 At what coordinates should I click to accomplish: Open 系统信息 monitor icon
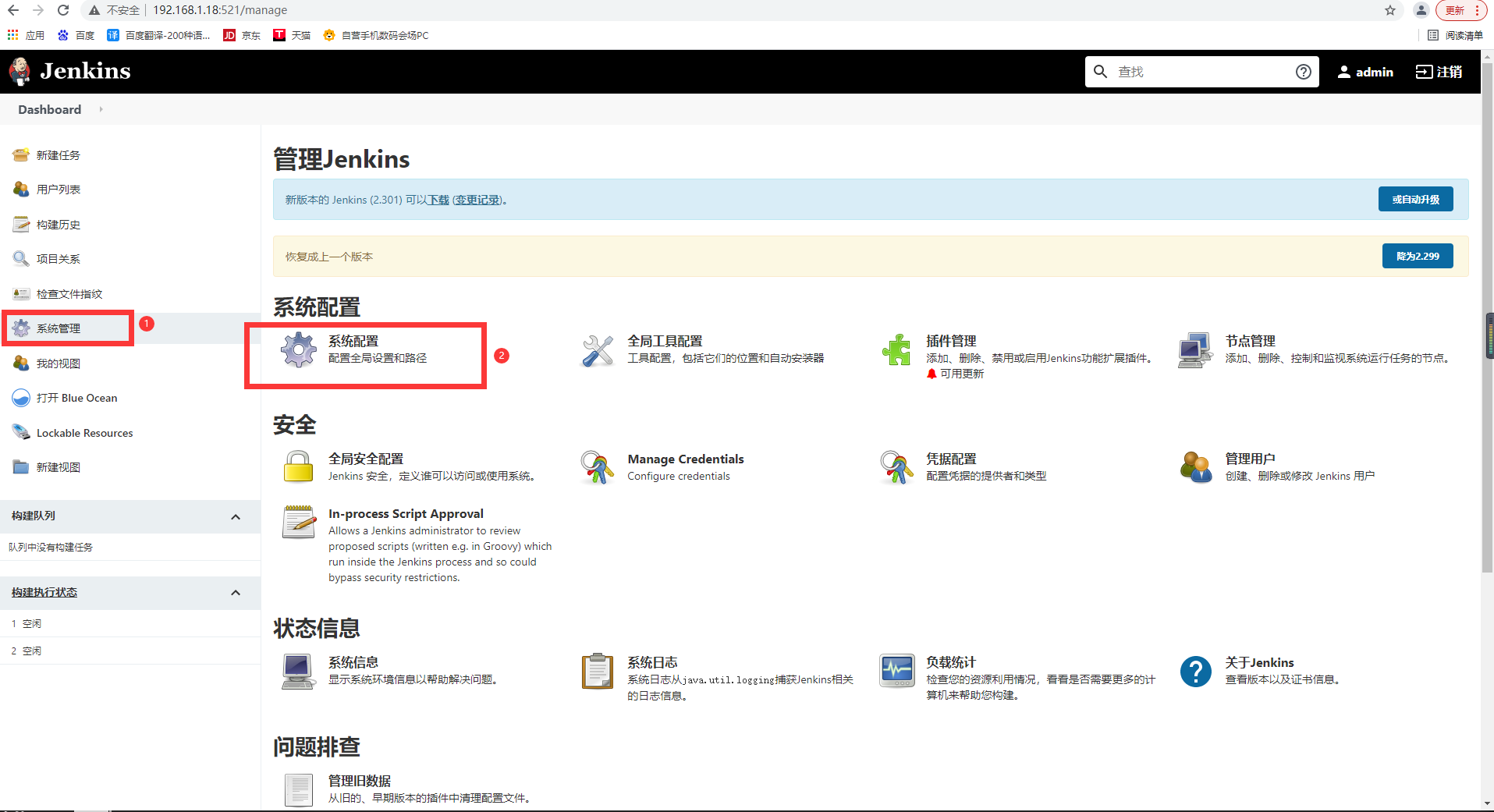click(x=299, y=671)
